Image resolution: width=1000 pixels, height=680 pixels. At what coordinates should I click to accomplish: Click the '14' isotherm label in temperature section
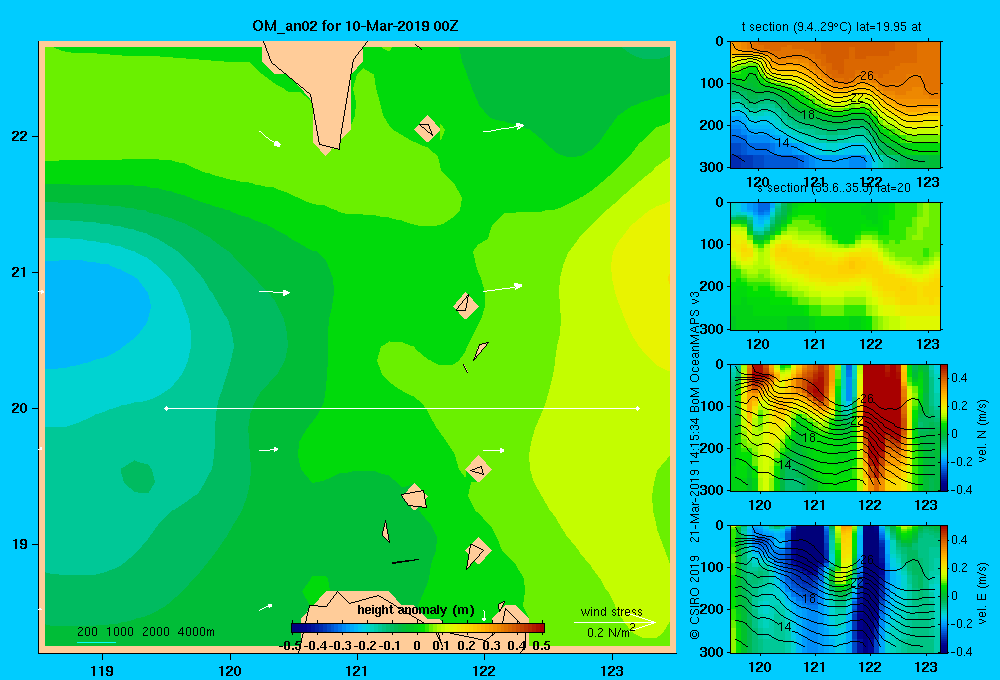click(x=784, y=143)
